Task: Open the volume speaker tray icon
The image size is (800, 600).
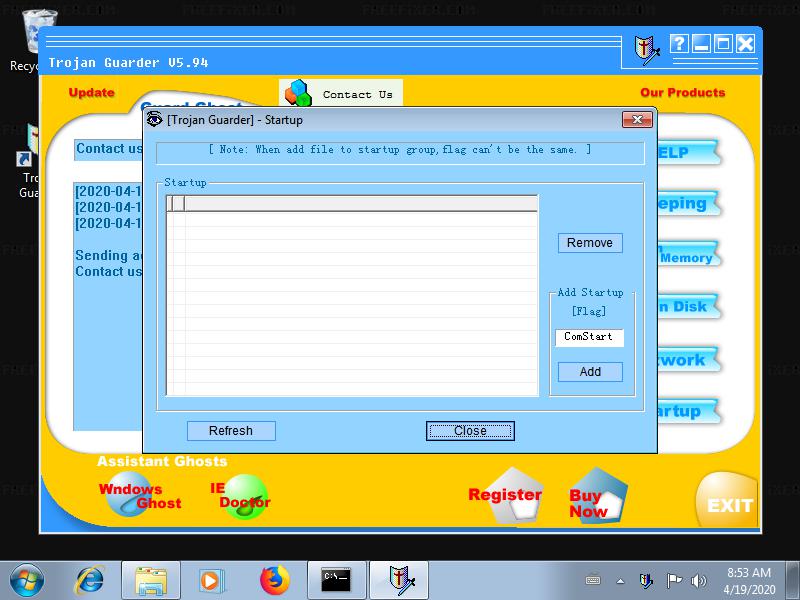Action: 698,581
